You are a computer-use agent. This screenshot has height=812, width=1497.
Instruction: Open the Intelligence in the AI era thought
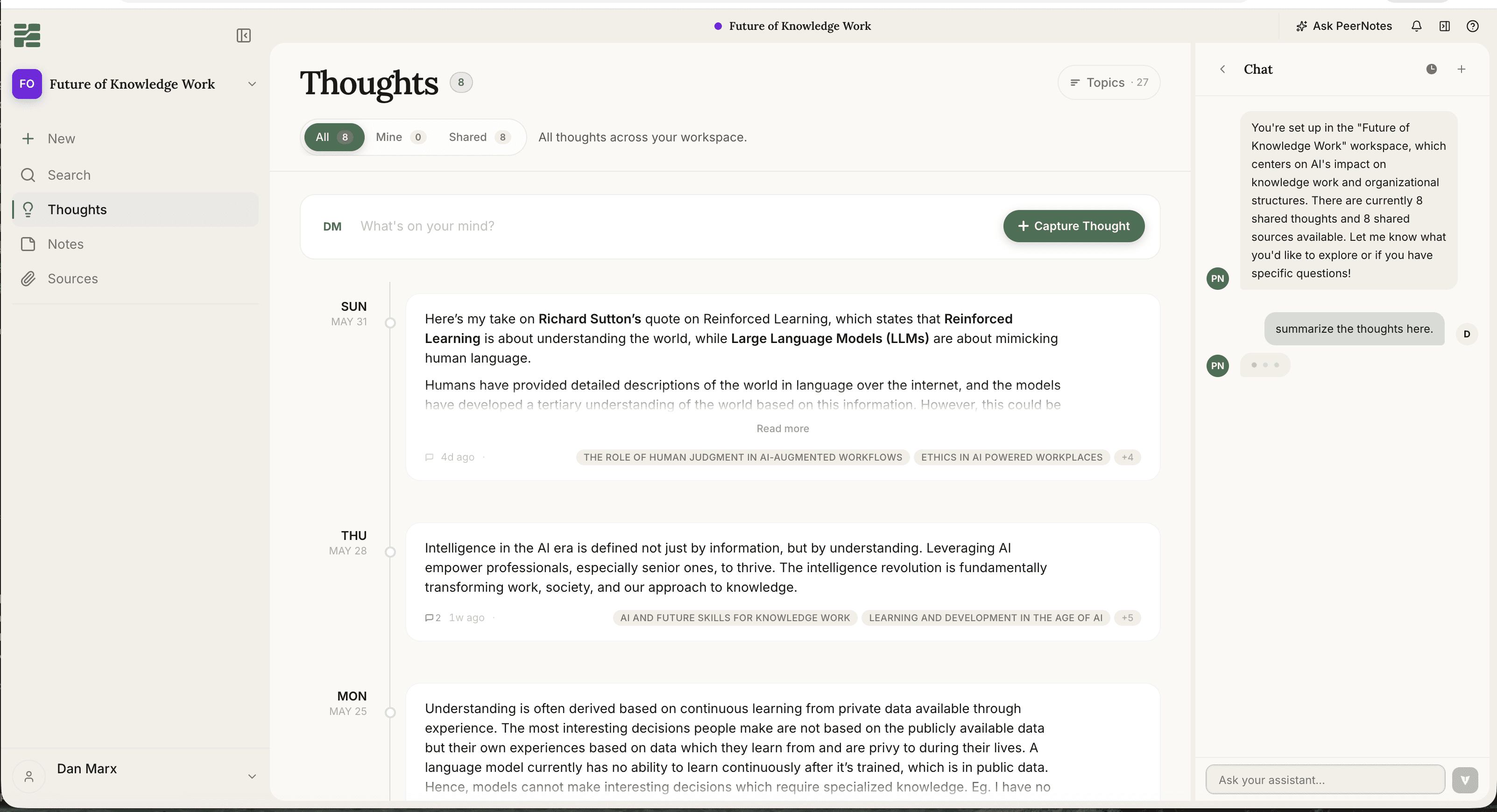(x=736, y=567)
